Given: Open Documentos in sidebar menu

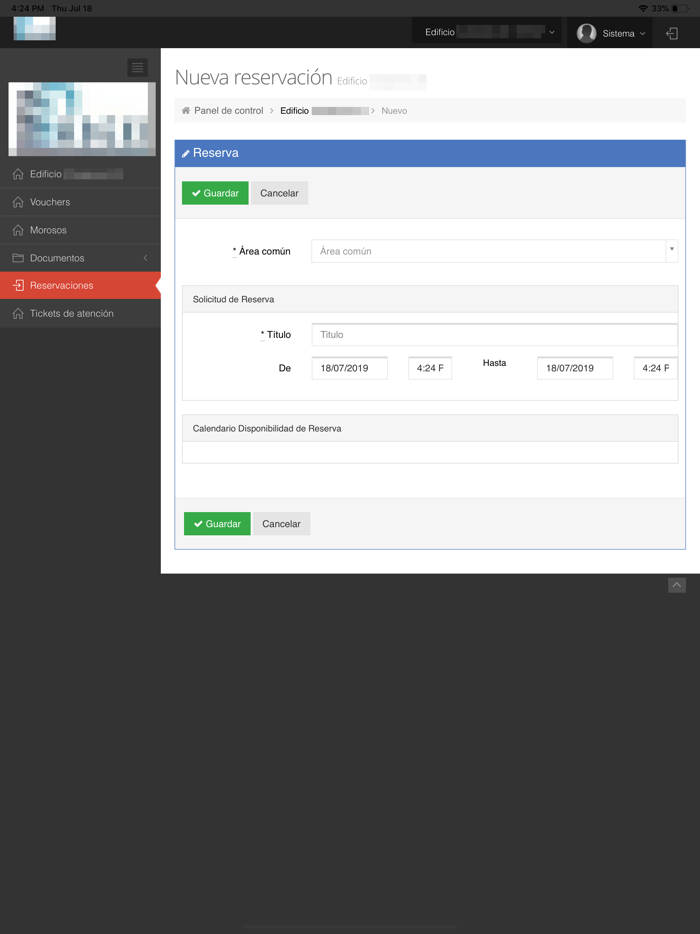Looking at the screenshot, I should click(x=80, y=258).
